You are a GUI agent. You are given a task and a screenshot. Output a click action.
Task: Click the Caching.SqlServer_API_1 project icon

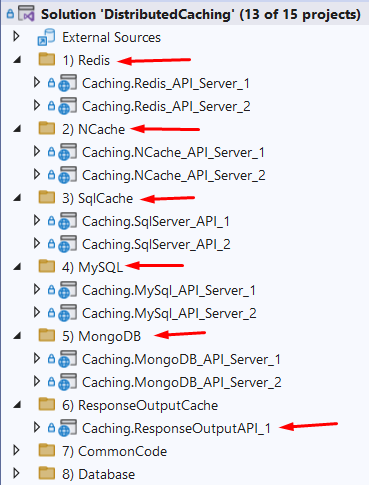click(x=67, y=221)
